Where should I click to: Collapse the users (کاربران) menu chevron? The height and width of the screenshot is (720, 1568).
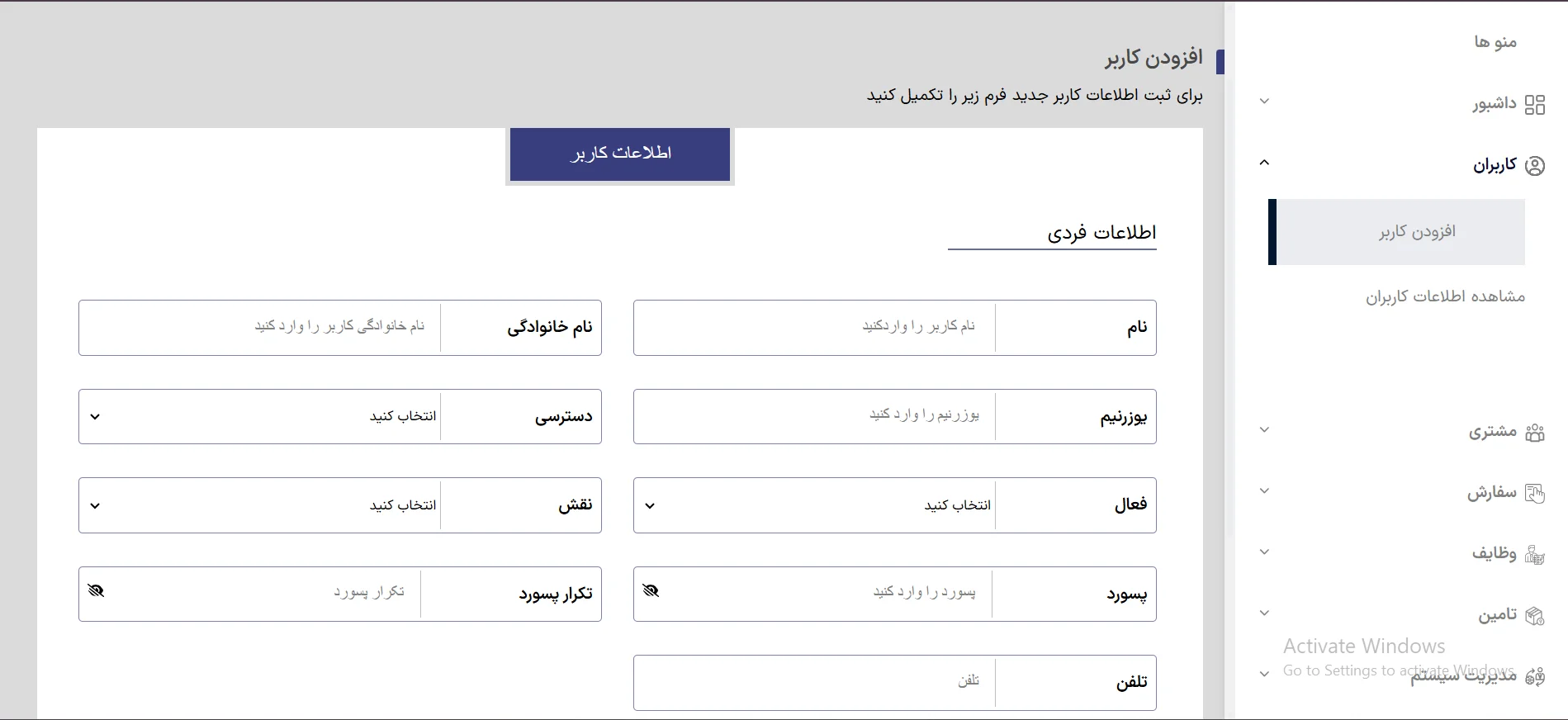pos(1264,163)
